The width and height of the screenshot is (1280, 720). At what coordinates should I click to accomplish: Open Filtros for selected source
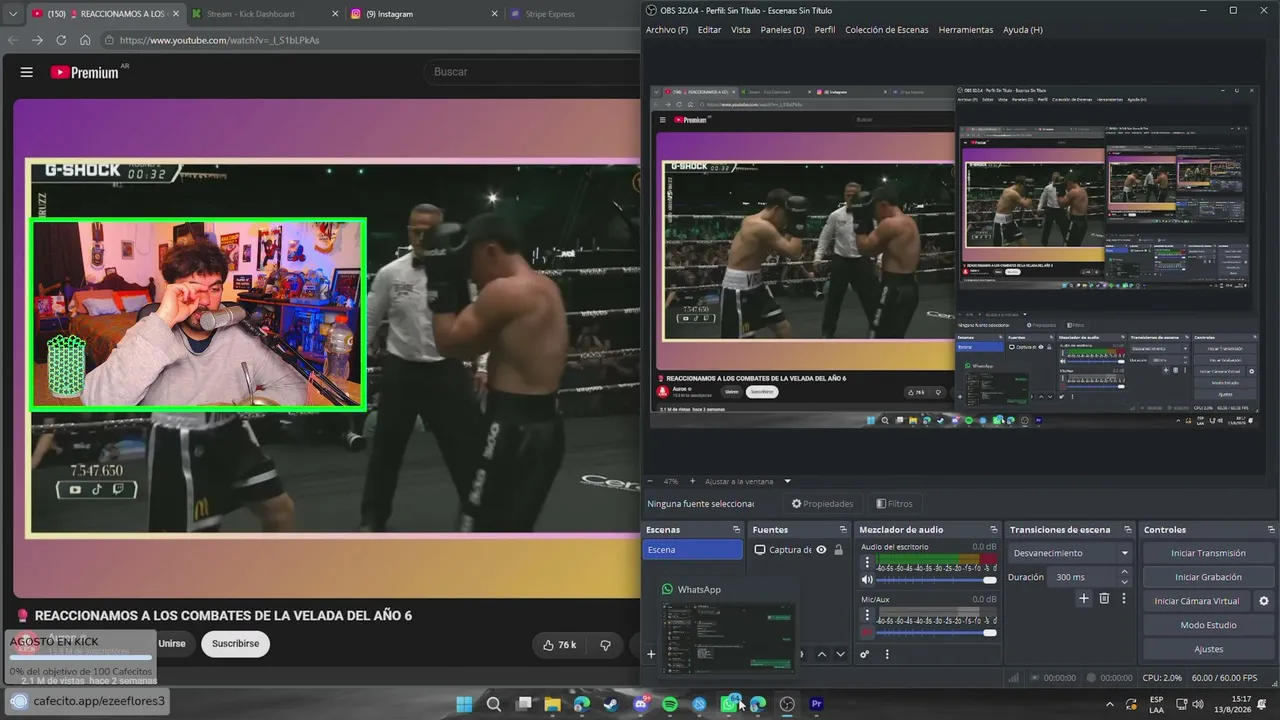894,504
